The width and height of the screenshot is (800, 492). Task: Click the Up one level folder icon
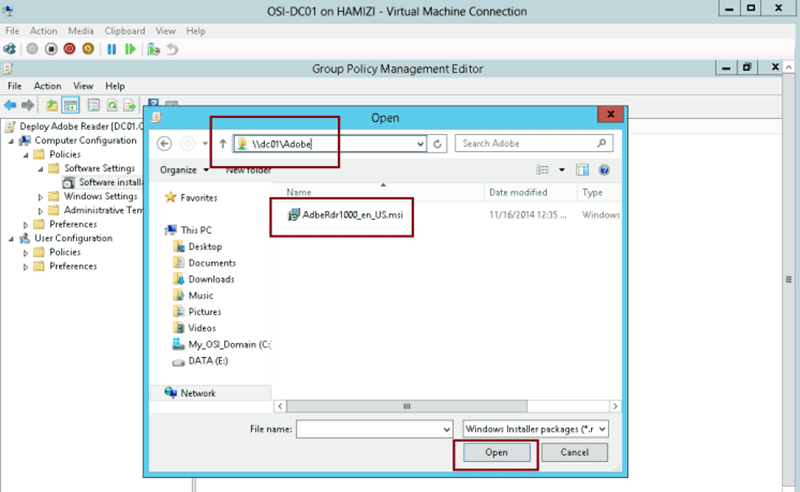pyautogui.click(x=52, y=105)
